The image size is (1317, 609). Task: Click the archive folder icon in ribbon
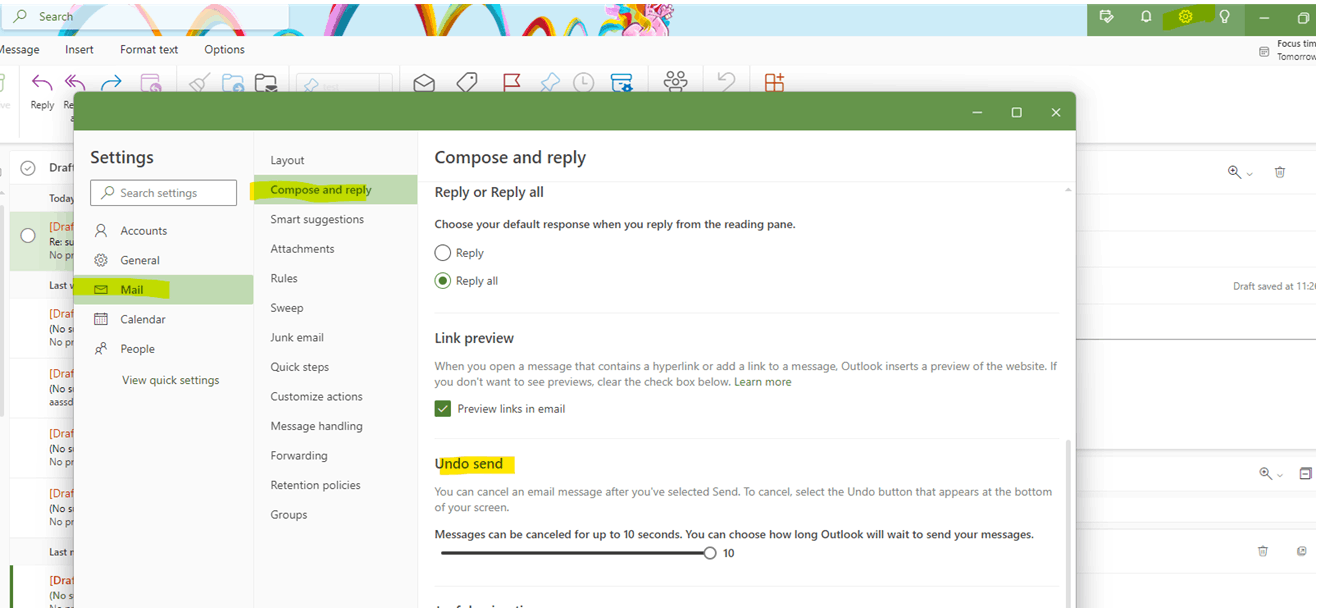(x=265, y=83)
